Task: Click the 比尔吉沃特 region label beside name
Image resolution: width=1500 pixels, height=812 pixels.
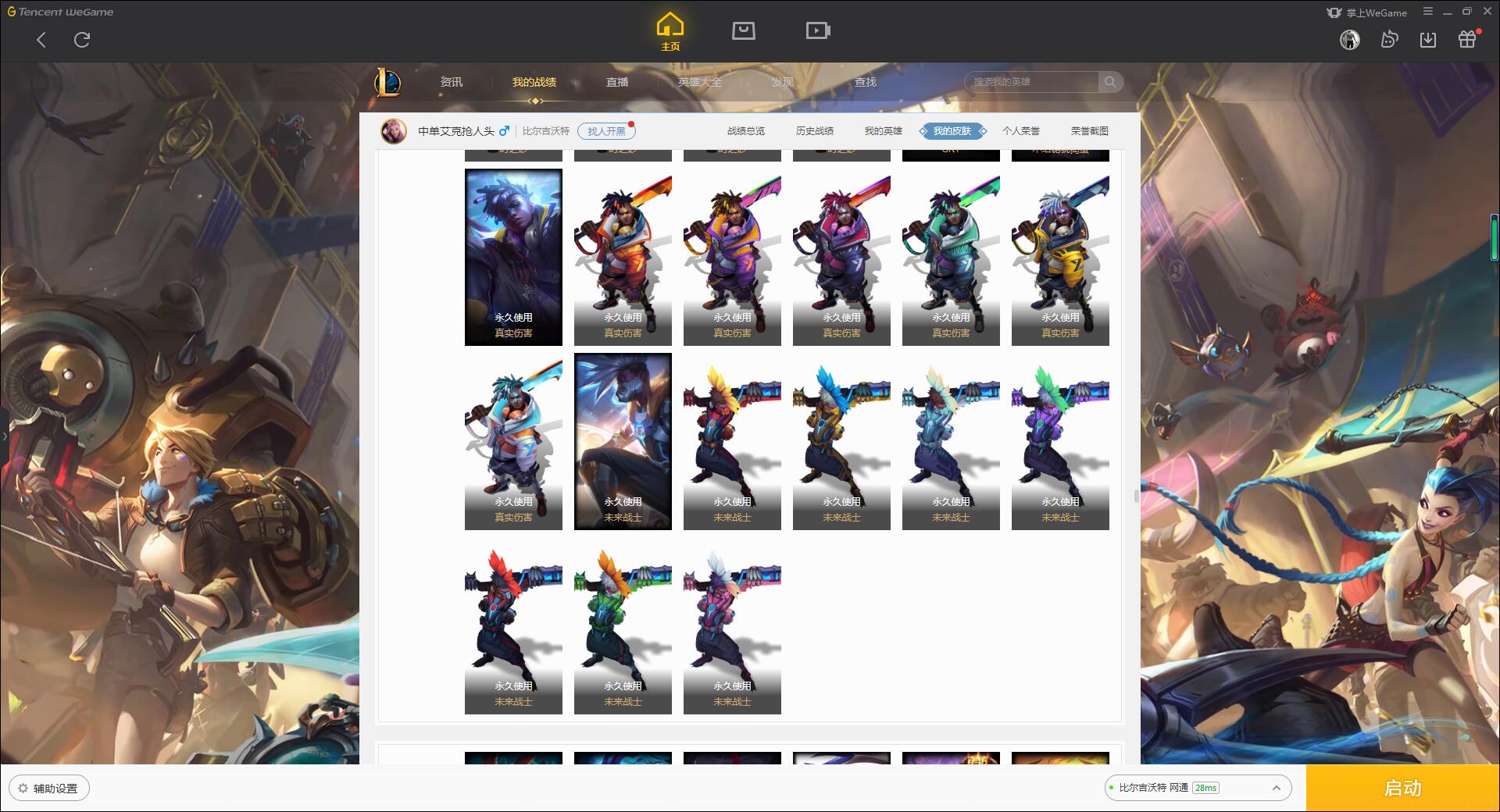Action: click(x=546, y=131)
